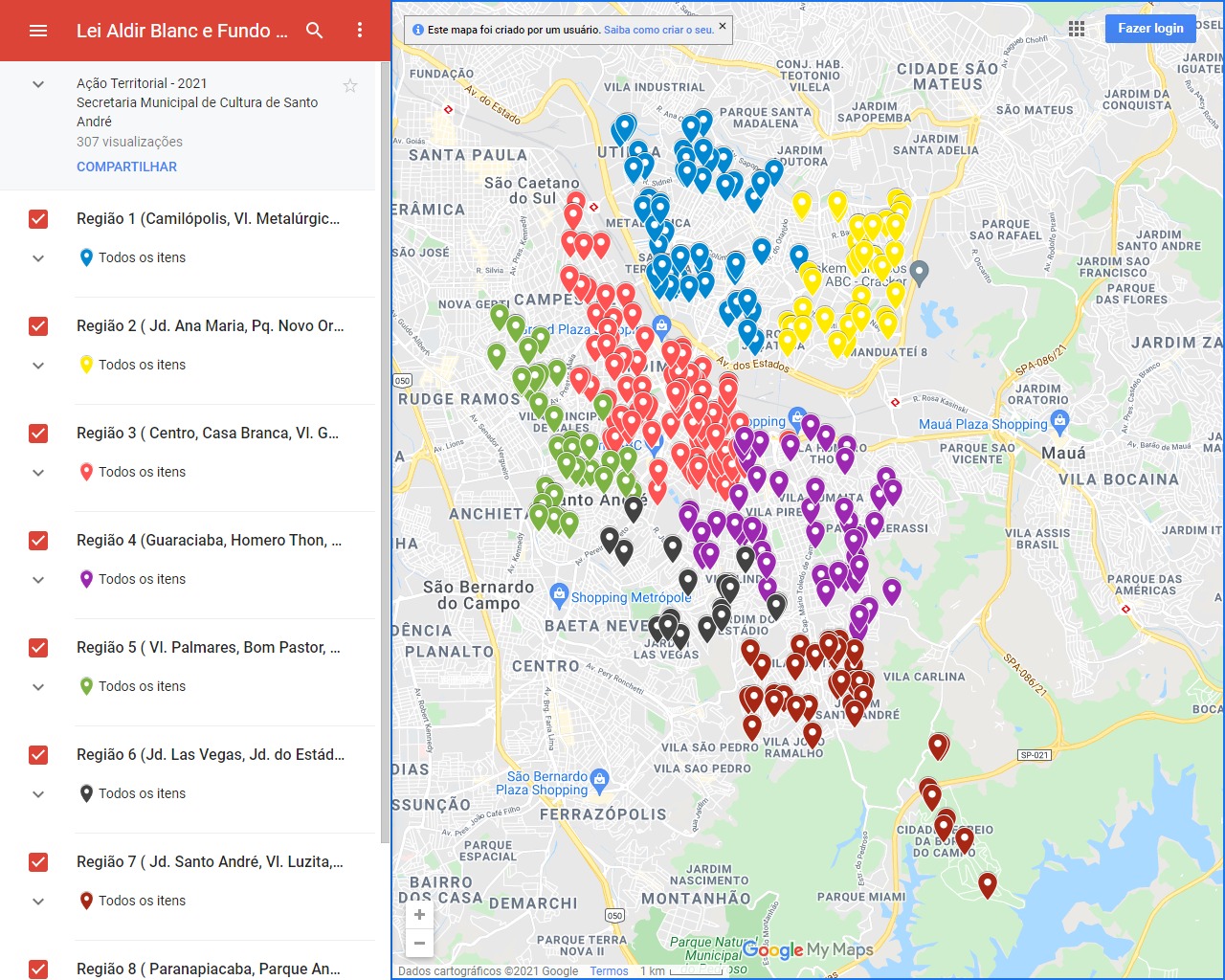The height and width of the screenshot is (980, 1225).
Task: Uncheck the Região 2 layer checkbox
Action: coord(38,326)
